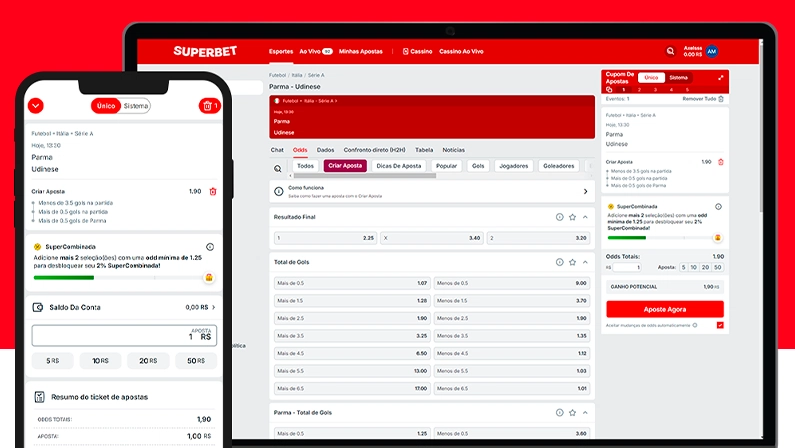
Task: Open Como funciona arrow
Action: [586, 192]
